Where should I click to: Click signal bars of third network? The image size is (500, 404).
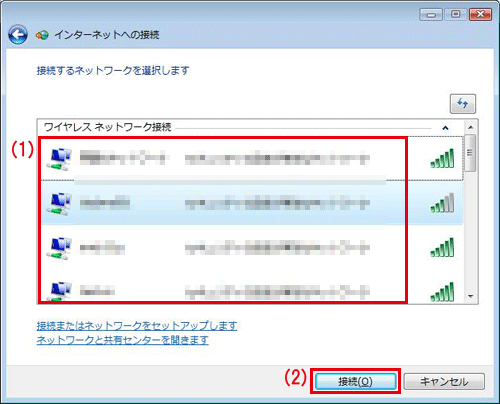coord(442,247)
